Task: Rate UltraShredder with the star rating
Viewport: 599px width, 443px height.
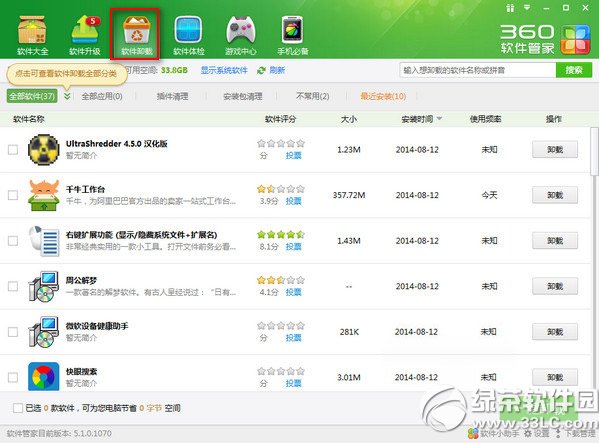Action: (281, 143)
